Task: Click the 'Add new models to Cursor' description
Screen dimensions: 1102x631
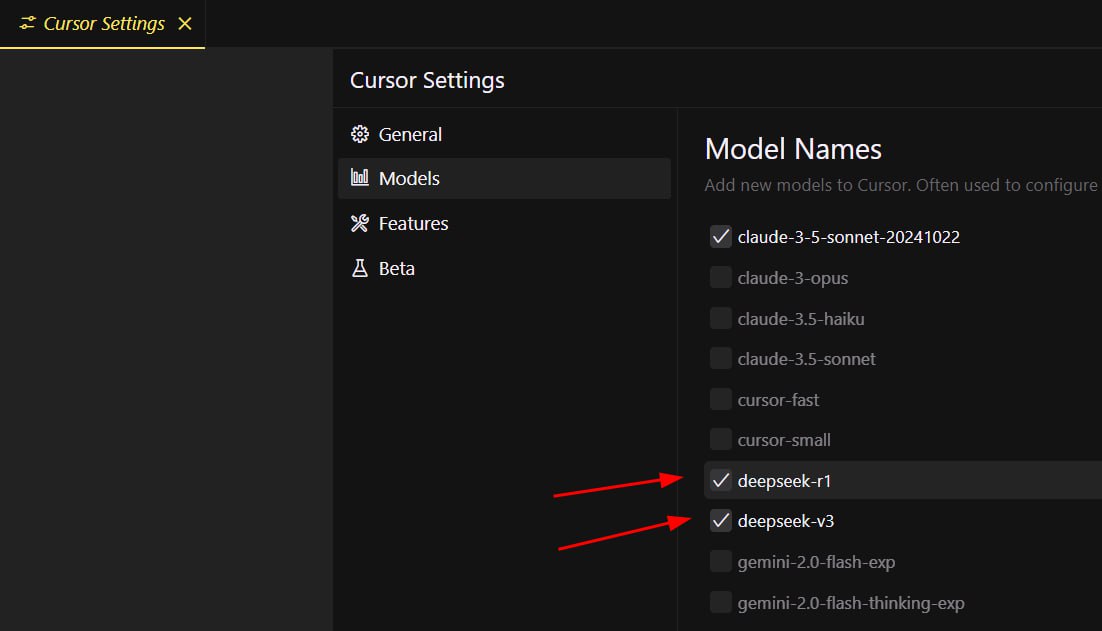Action: click(900, 185)
